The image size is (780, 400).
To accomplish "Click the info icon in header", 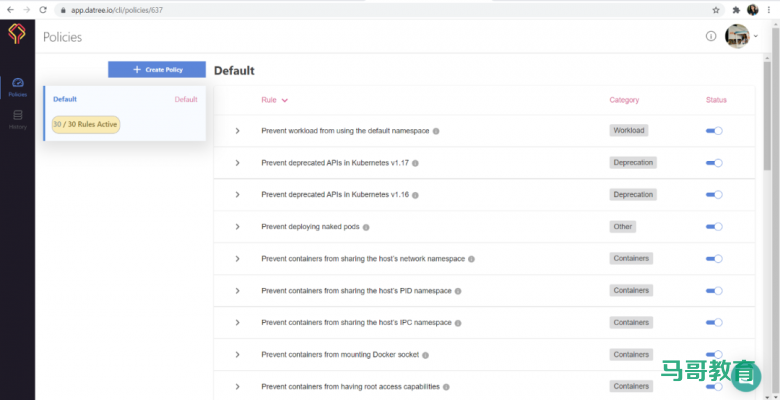I will click(711, 36).
